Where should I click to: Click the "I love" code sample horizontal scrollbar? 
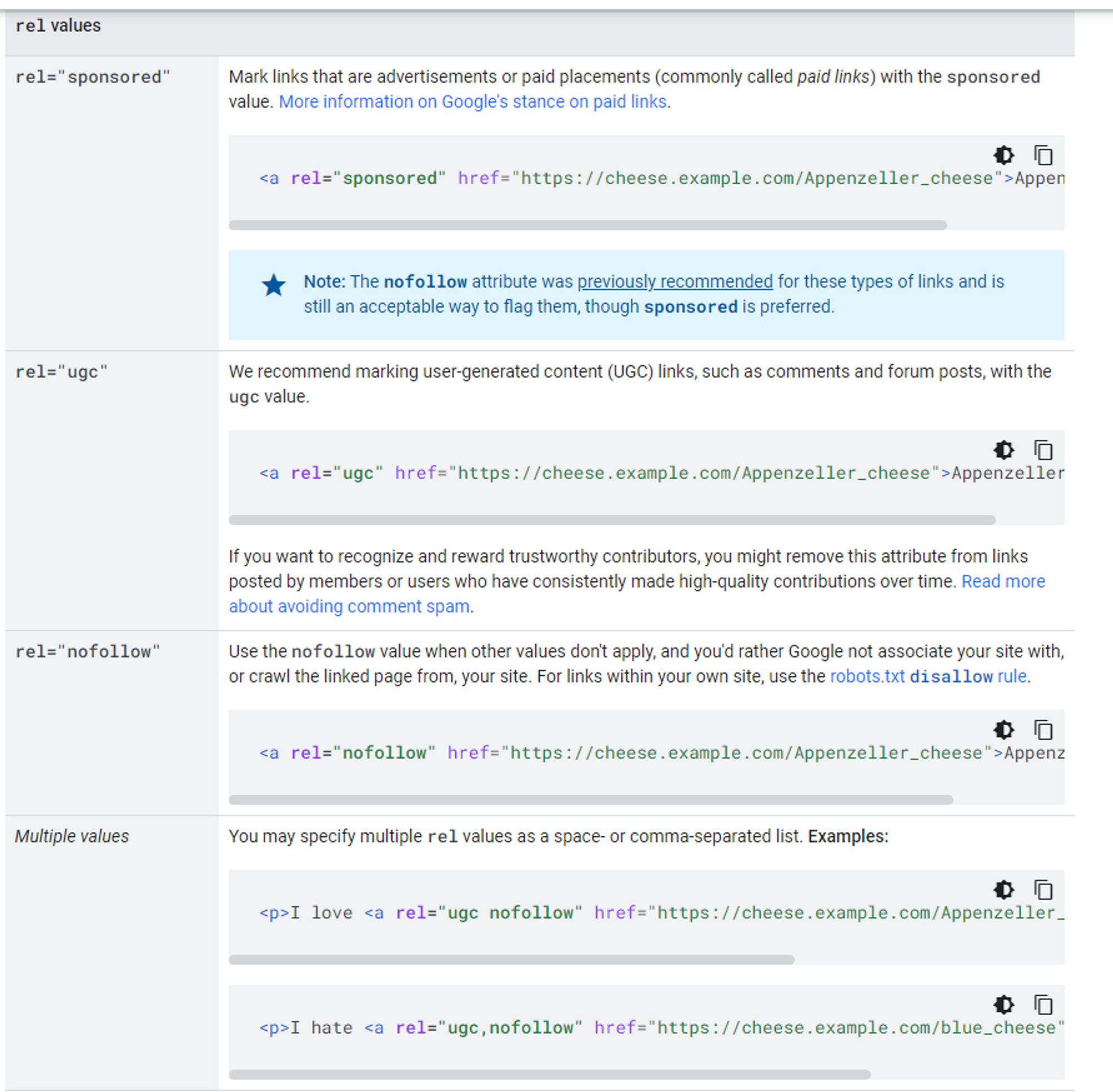(x=511, y=960)
